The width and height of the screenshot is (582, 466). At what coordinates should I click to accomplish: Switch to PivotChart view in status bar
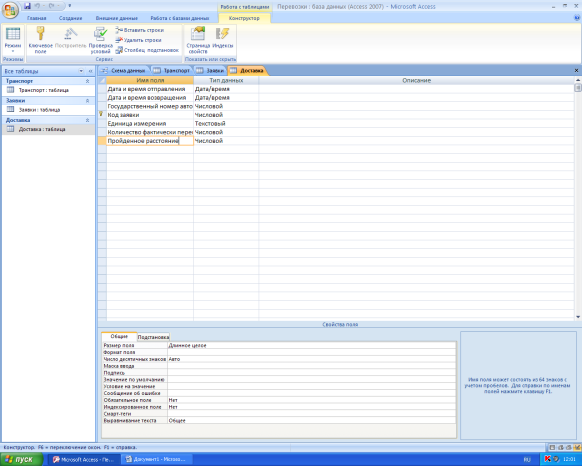click(x=569, y=447)
